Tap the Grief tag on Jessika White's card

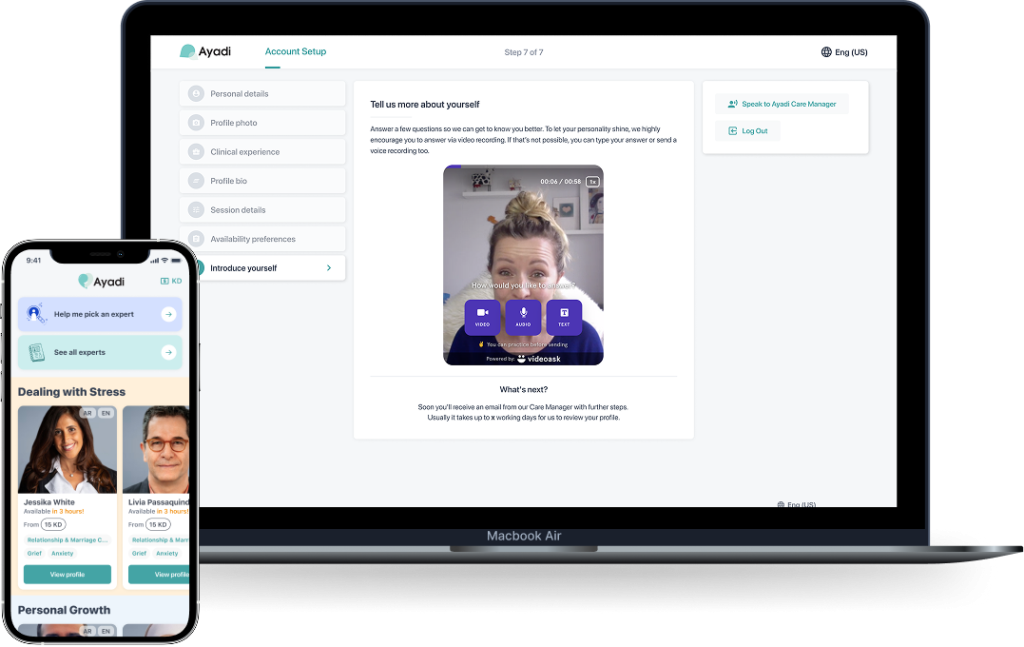(34, 553)
